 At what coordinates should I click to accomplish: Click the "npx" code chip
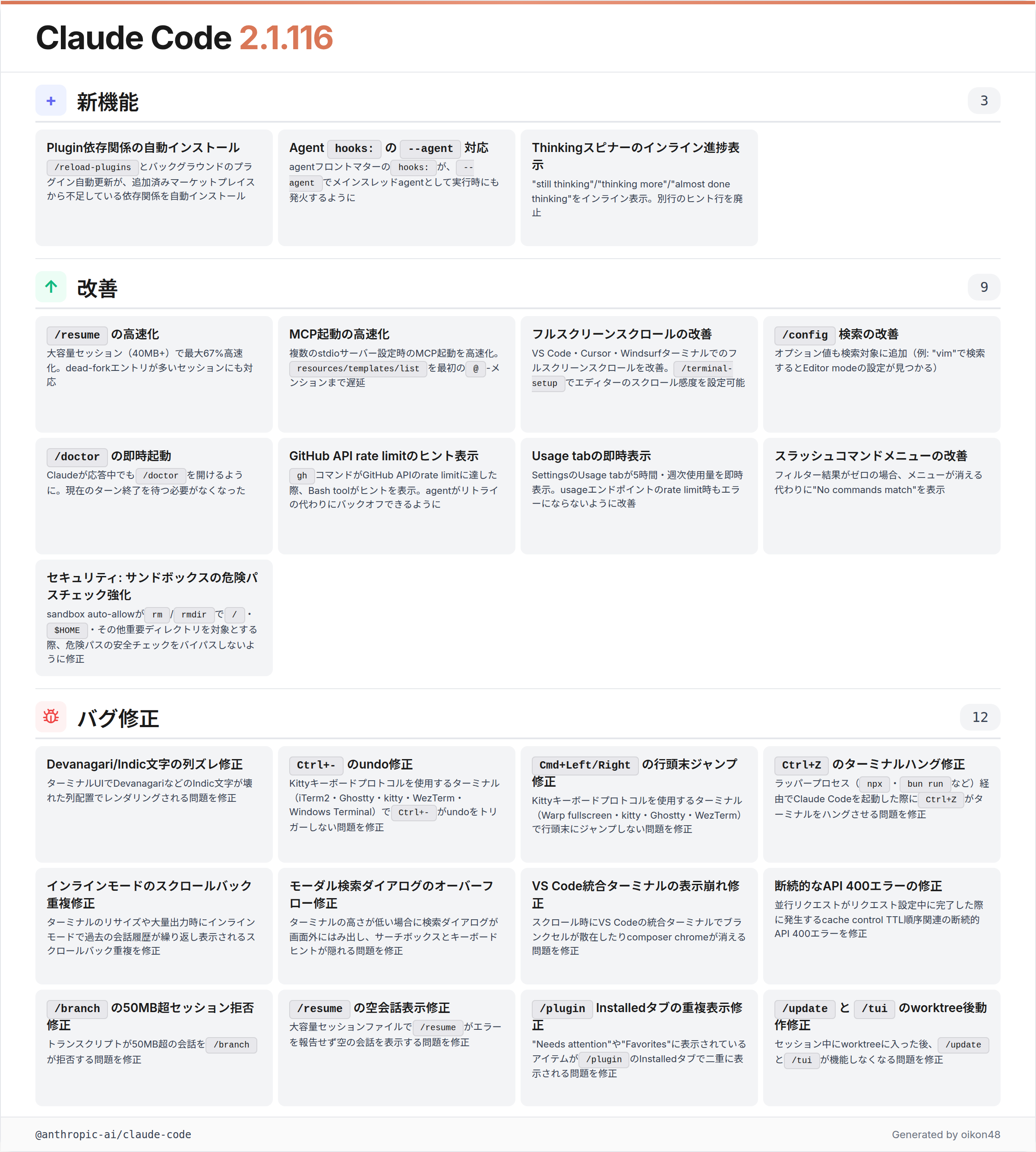point(874,784)
